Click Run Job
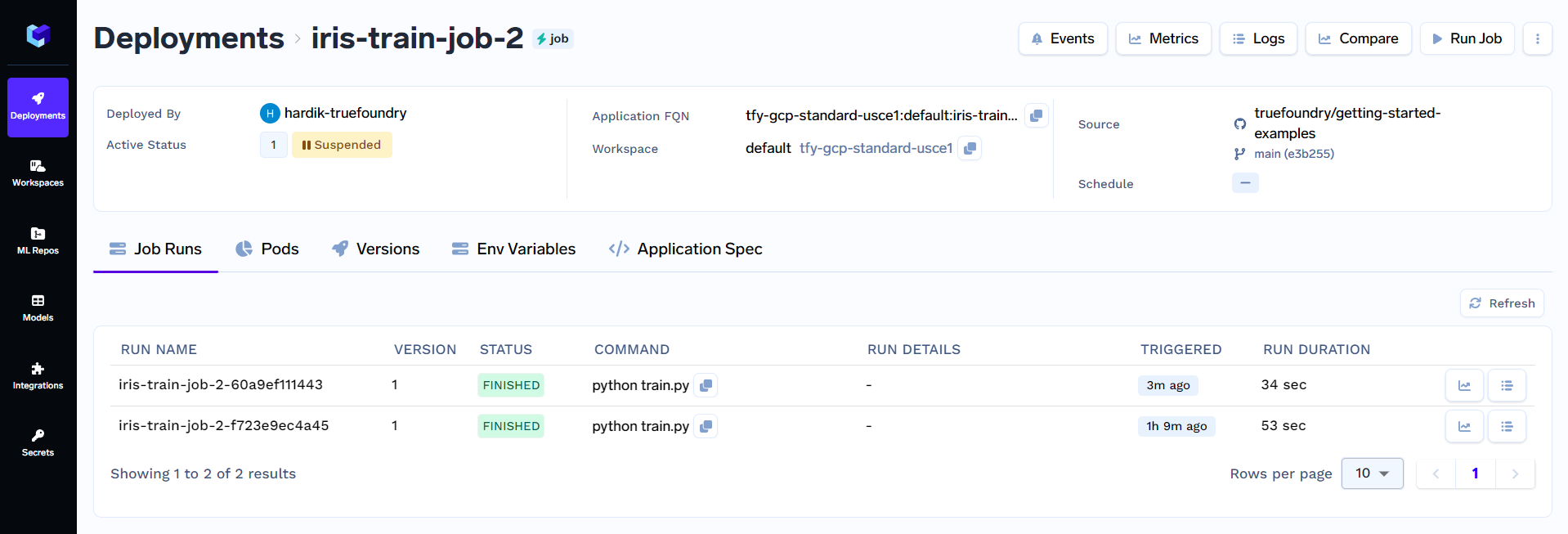This screenshot has width=1568, height=534. pyautogui.click(x=1467, y=38)
